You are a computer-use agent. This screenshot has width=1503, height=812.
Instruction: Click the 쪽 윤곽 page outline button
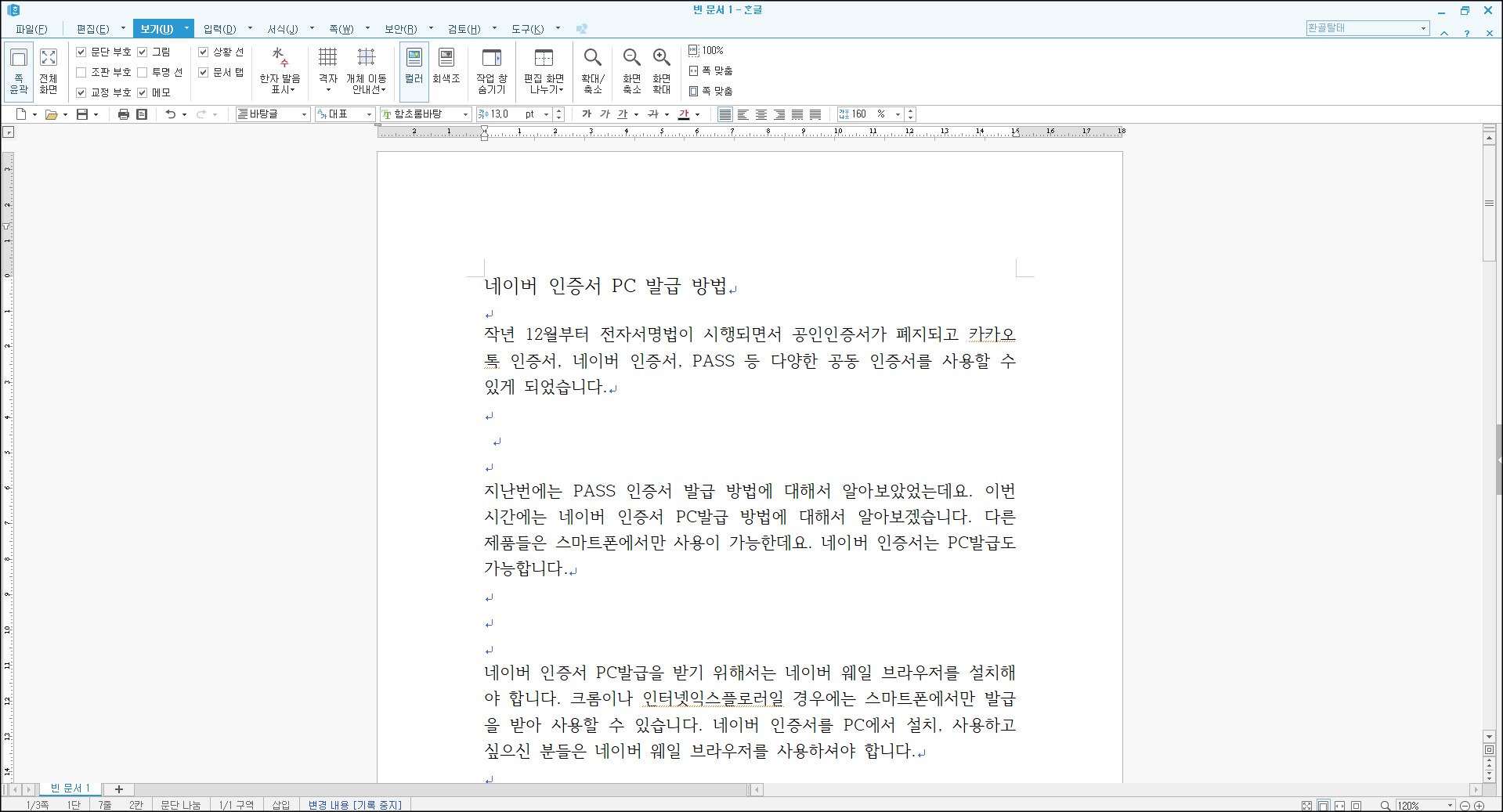tap(19, 71)
